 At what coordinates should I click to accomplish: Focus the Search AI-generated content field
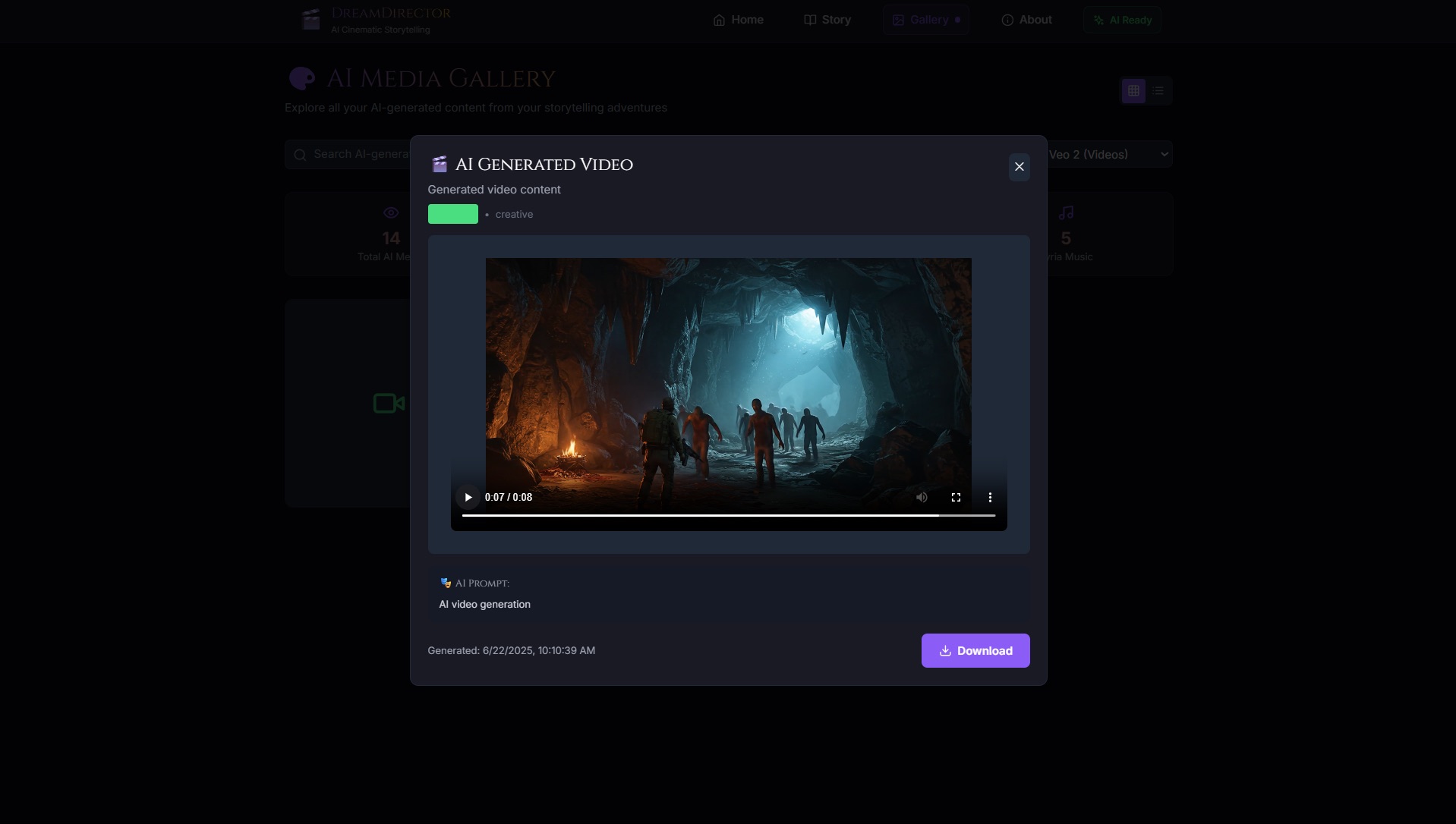348,155
